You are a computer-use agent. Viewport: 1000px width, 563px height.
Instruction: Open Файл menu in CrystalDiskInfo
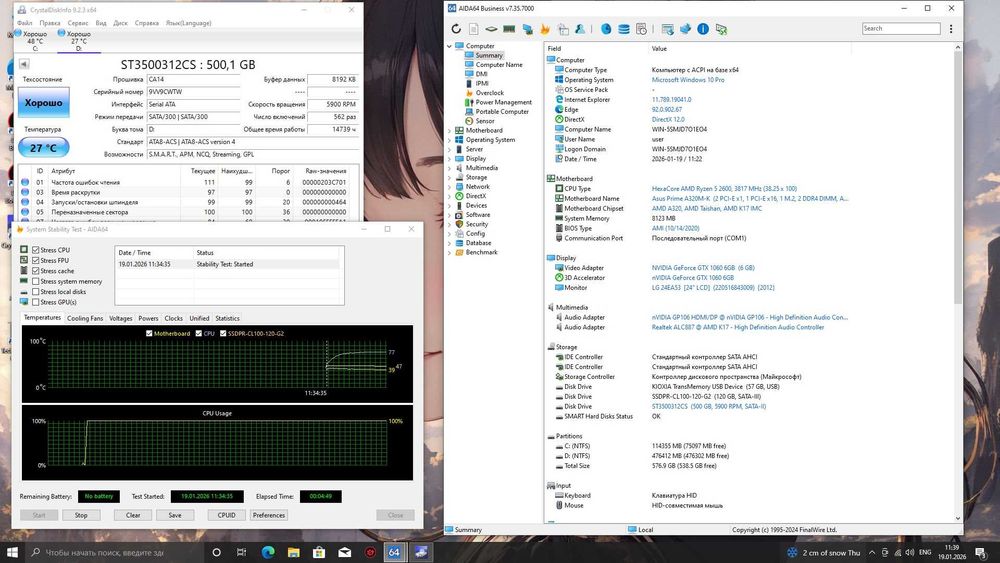(x=25, y=23)
